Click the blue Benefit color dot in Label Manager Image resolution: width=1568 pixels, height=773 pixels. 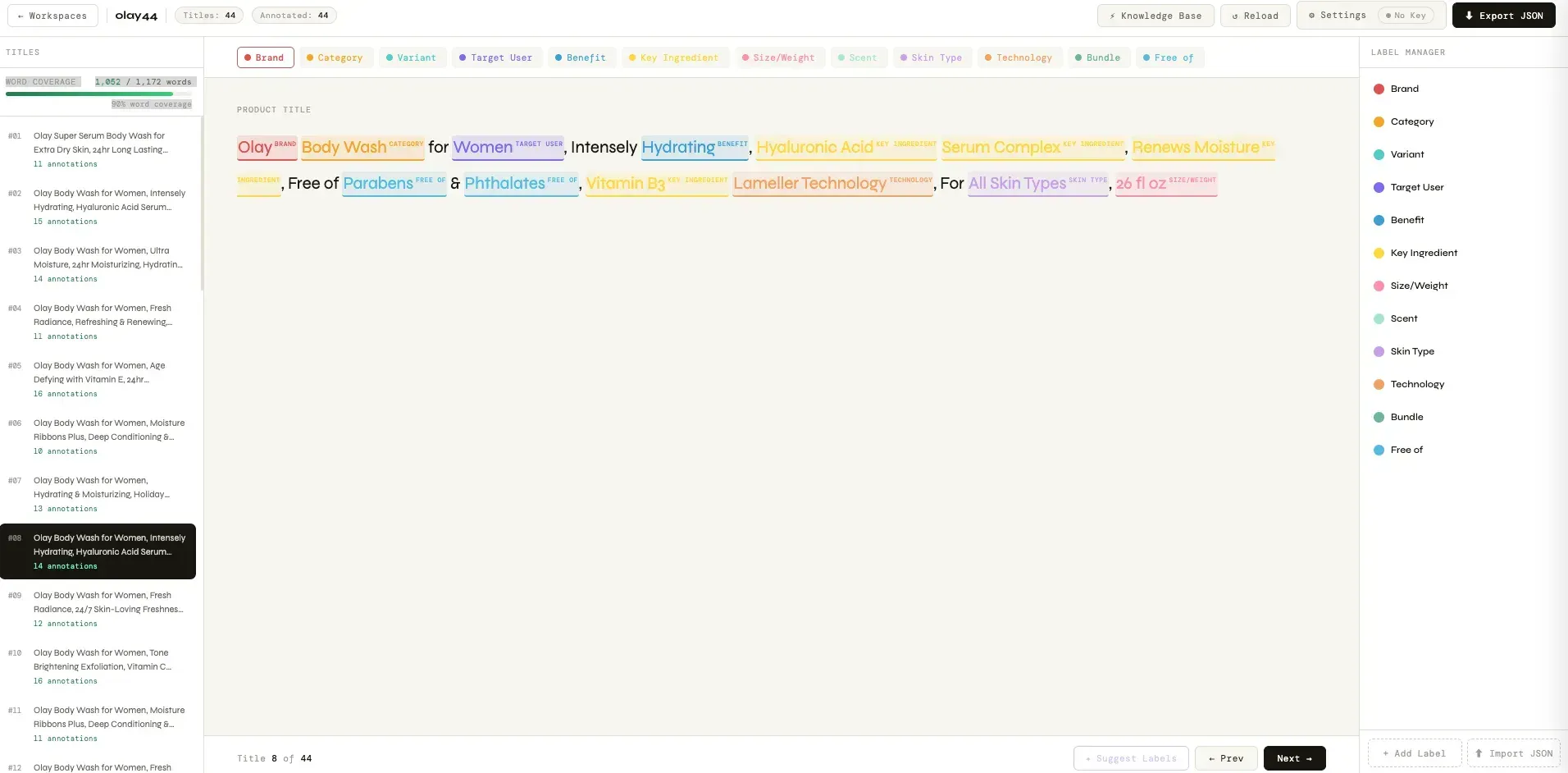(1379, 220)
